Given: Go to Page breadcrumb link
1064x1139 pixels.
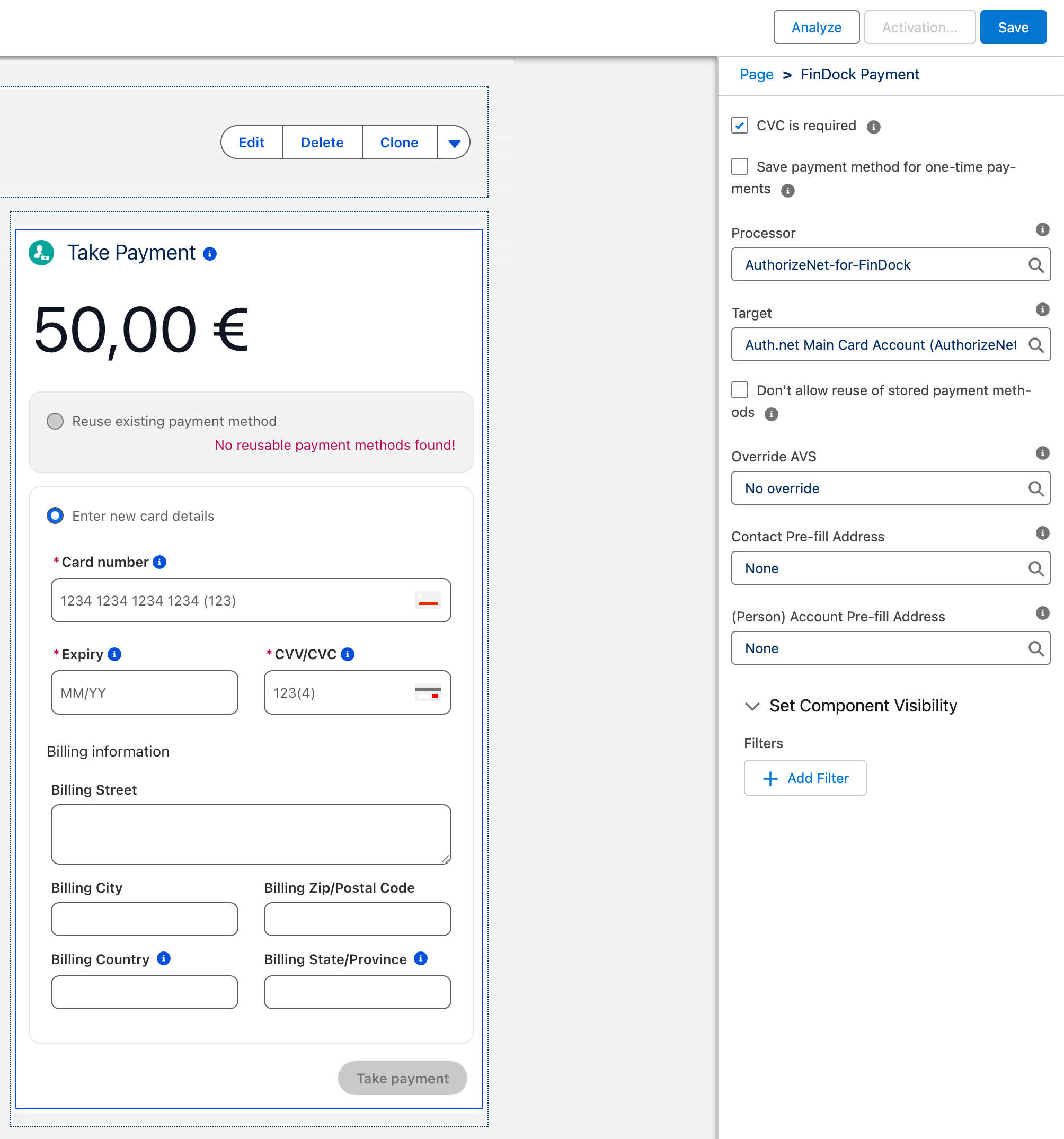Looking at the screenshot, I should [x=756, y=75].
